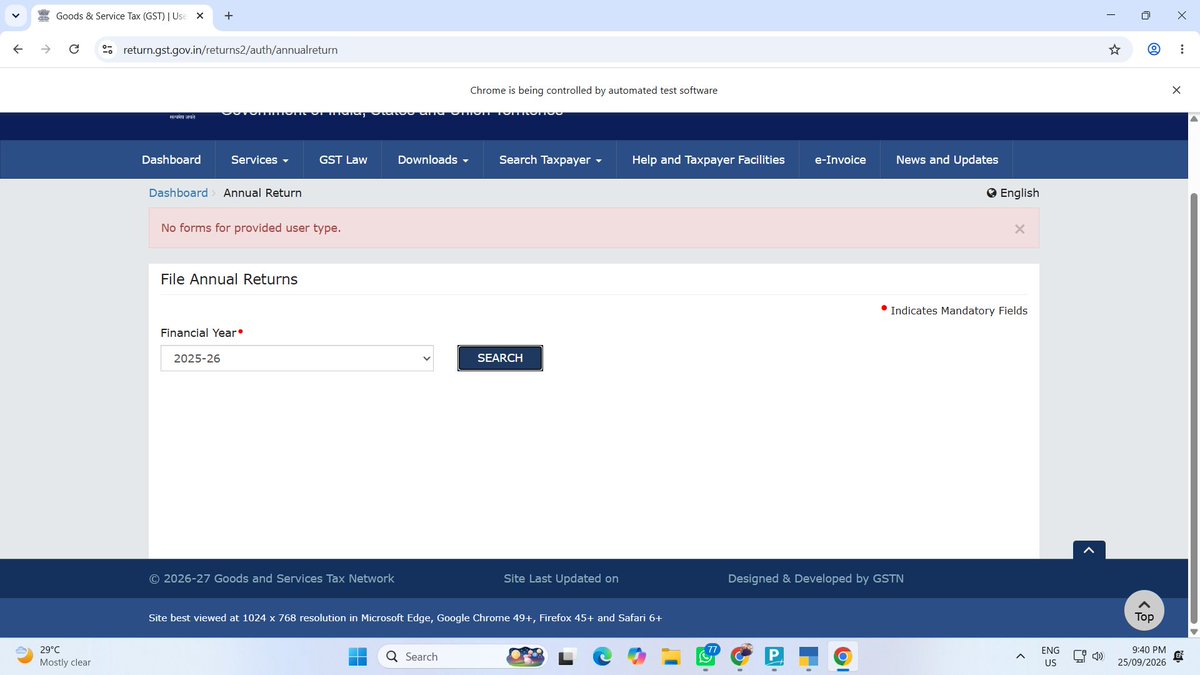Click the 'Site best viewed at' footer line
The image size is (1200, 675).
tap(405, 618)
